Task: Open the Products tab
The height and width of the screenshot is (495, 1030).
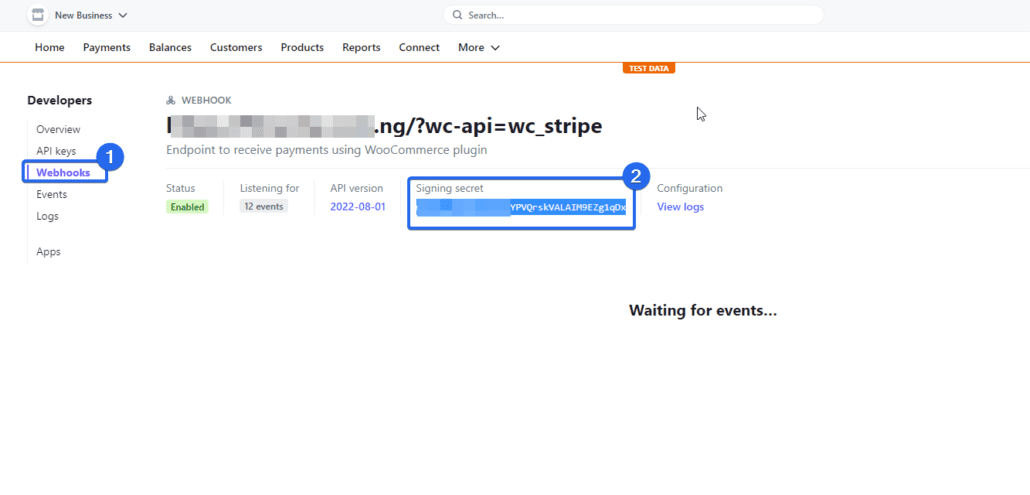Action: tap(302, 47)
